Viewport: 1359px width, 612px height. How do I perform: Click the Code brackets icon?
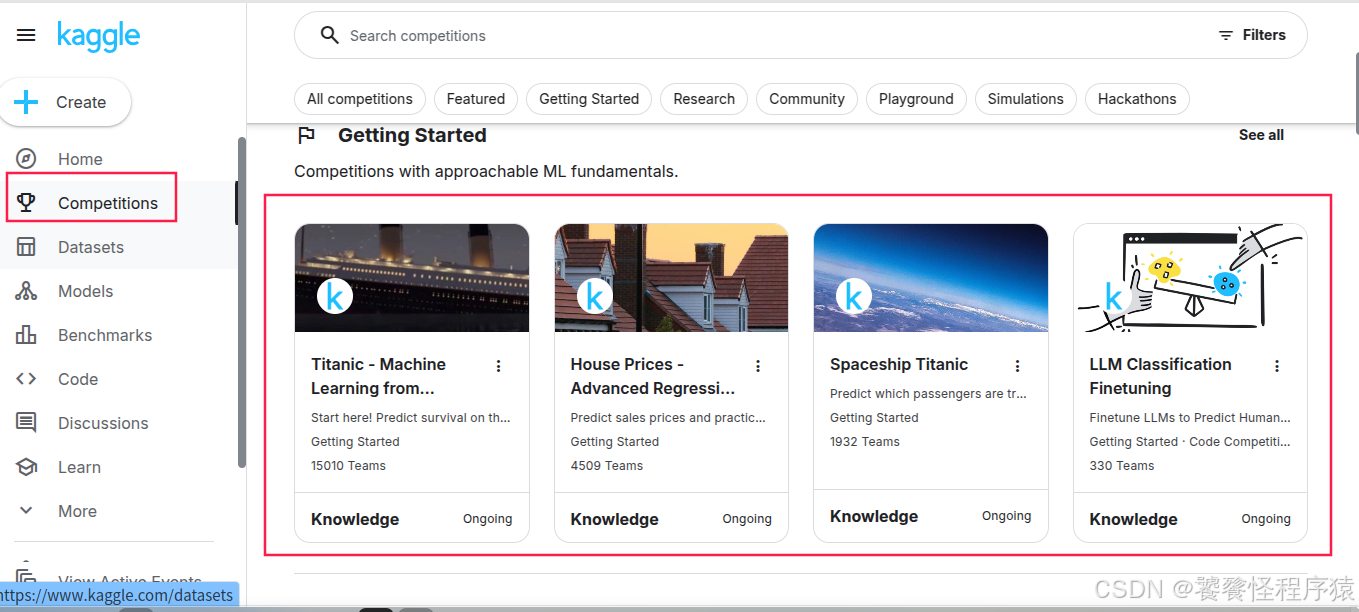click(x=26, y=379)
